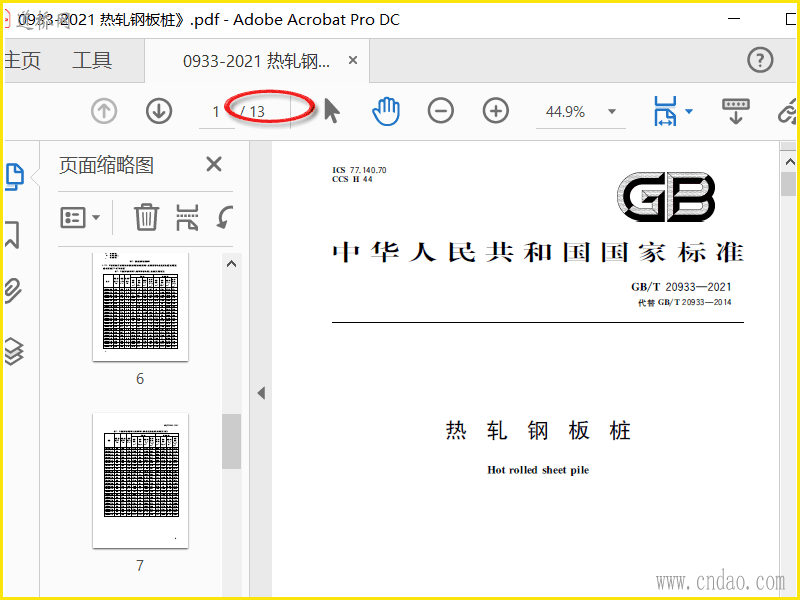Expand the page fit options arrow

[x=689, y=111]
